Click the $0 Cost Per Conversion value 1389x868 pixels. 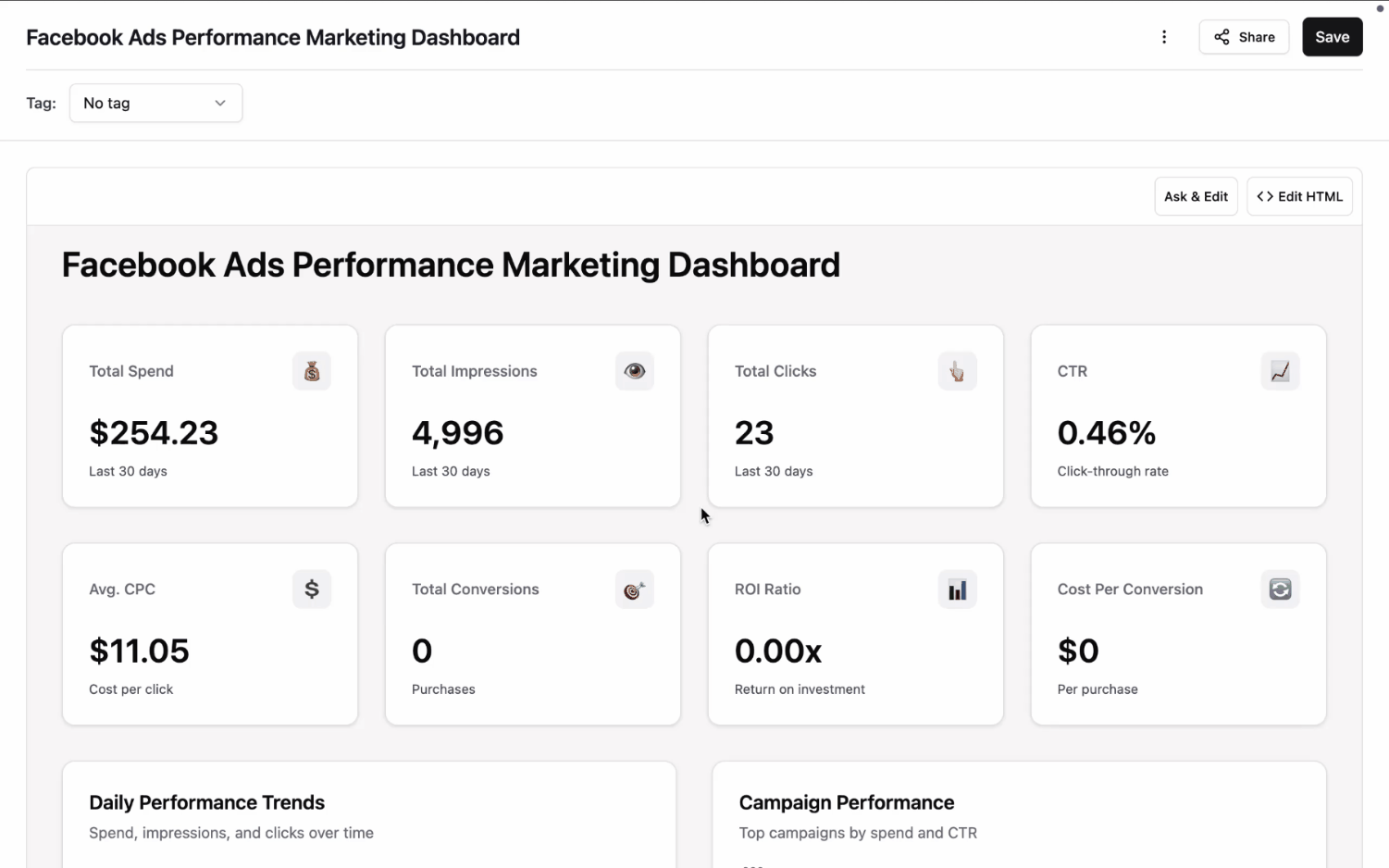[1078, 651]
